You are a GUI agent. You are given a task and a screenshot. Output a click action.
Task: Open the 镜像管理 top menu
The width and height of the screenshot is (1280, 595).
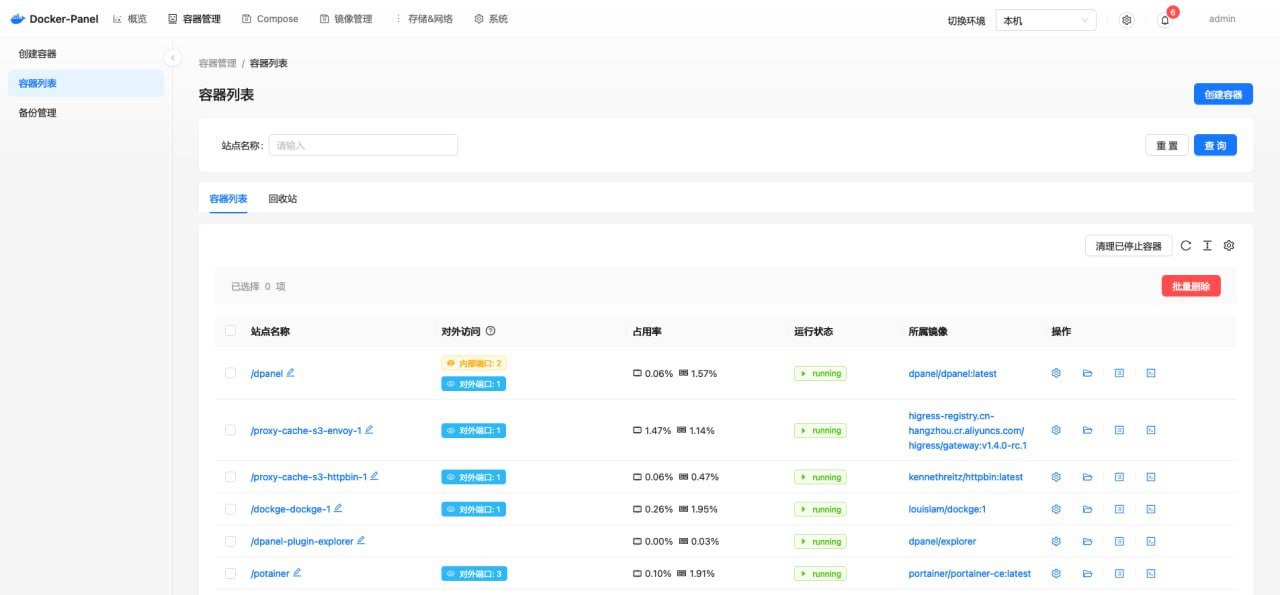click(346, 19)
